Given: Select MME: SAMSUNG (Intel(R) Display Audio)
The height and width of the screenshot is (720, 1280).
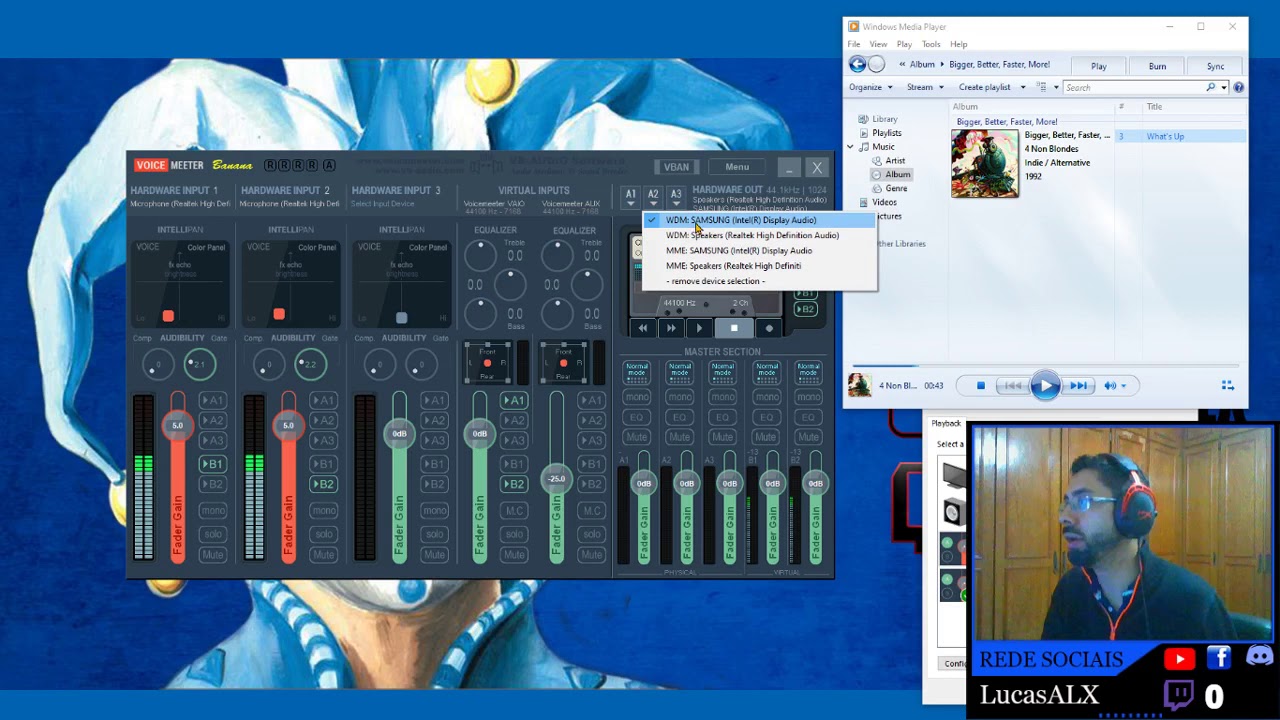Looking at the screenshot, I should (759, 251).
